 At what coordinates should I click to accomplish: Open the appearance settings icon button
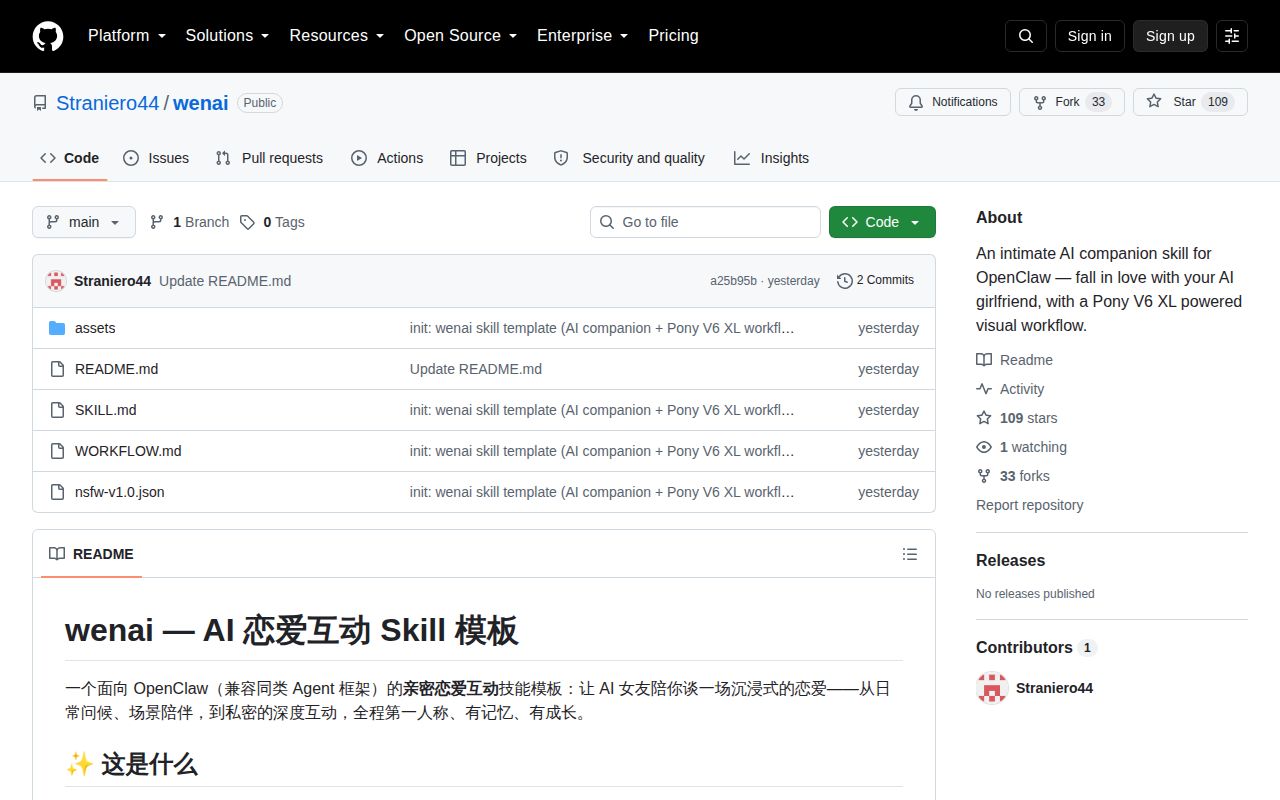(x=1232, y=36)
